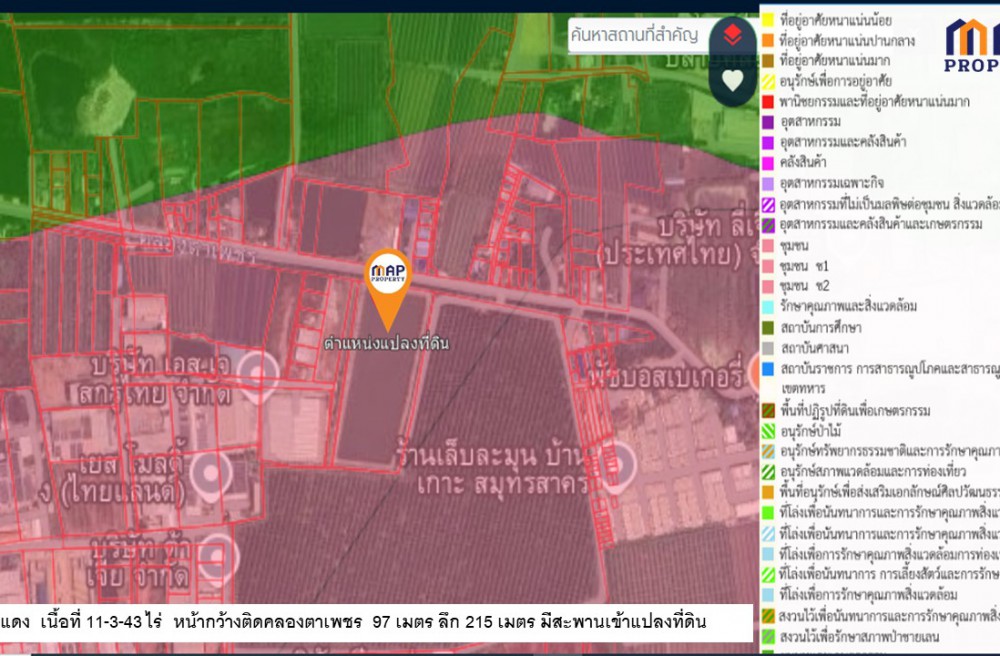Click legend entry ชุมชน ช1

click(x=804, y=266)
